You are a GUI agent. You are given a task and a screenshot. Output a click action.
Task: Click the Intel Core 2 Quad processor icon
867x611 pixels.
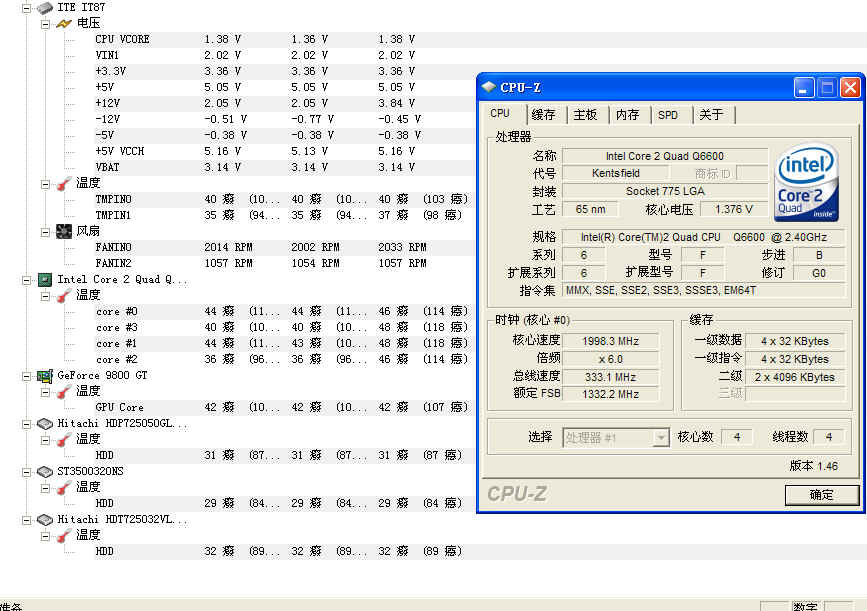[45, 280]
